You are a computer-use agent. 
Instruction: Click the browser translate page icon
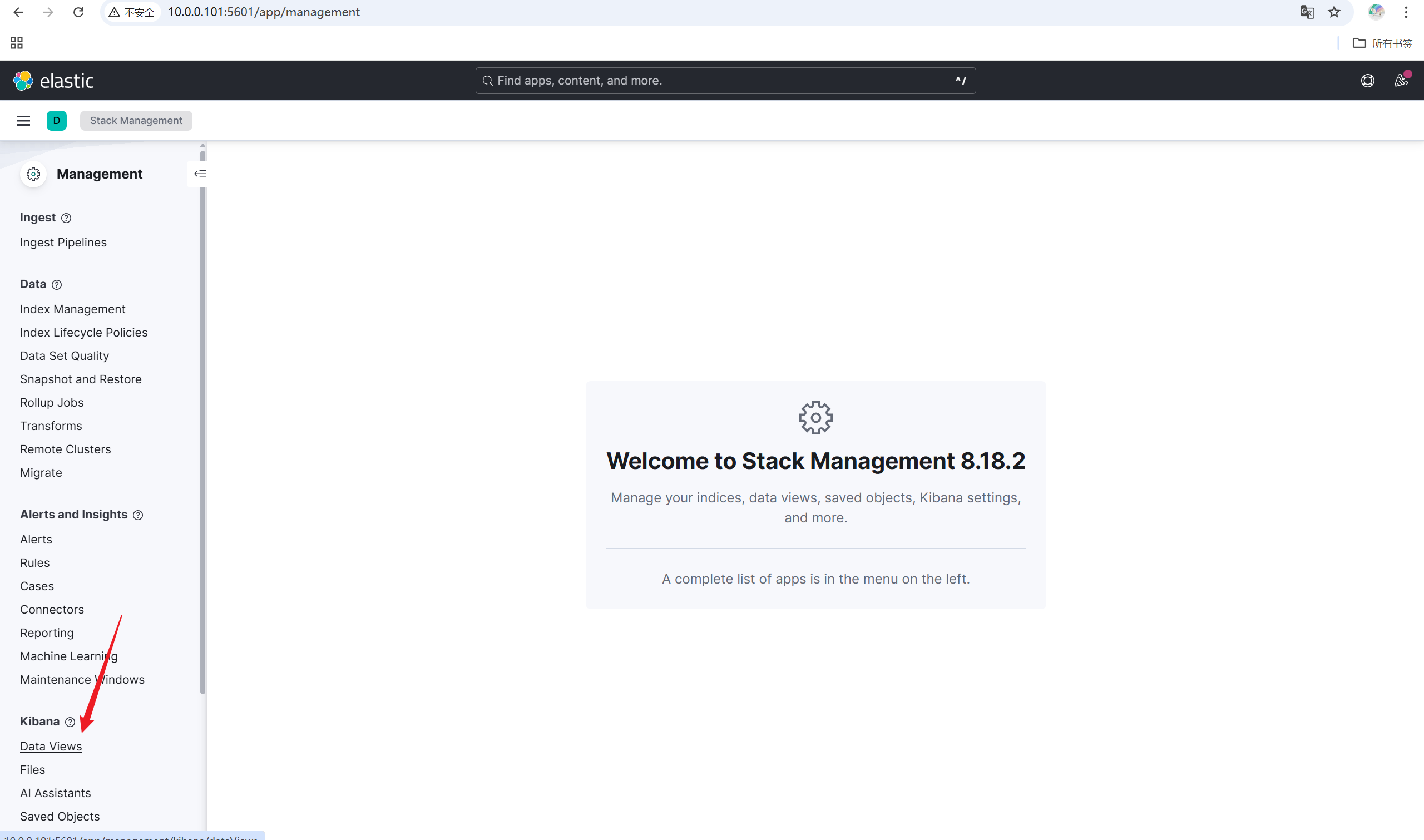[x=1306, y=12]
